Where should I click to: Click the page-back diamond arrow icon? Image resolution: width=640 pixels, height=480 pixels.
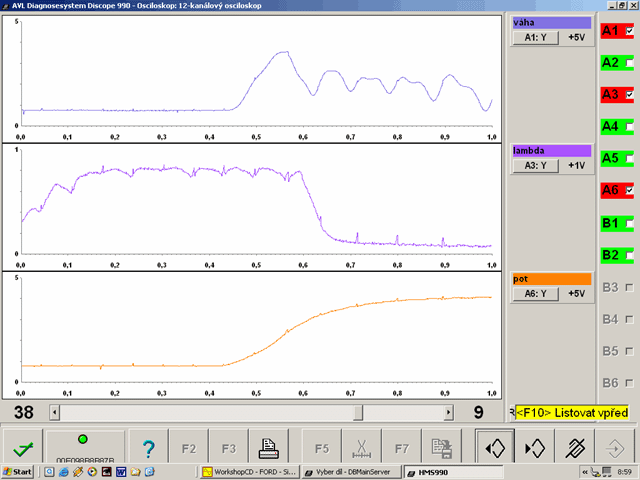pyautogui.click(x=495, y=448)
